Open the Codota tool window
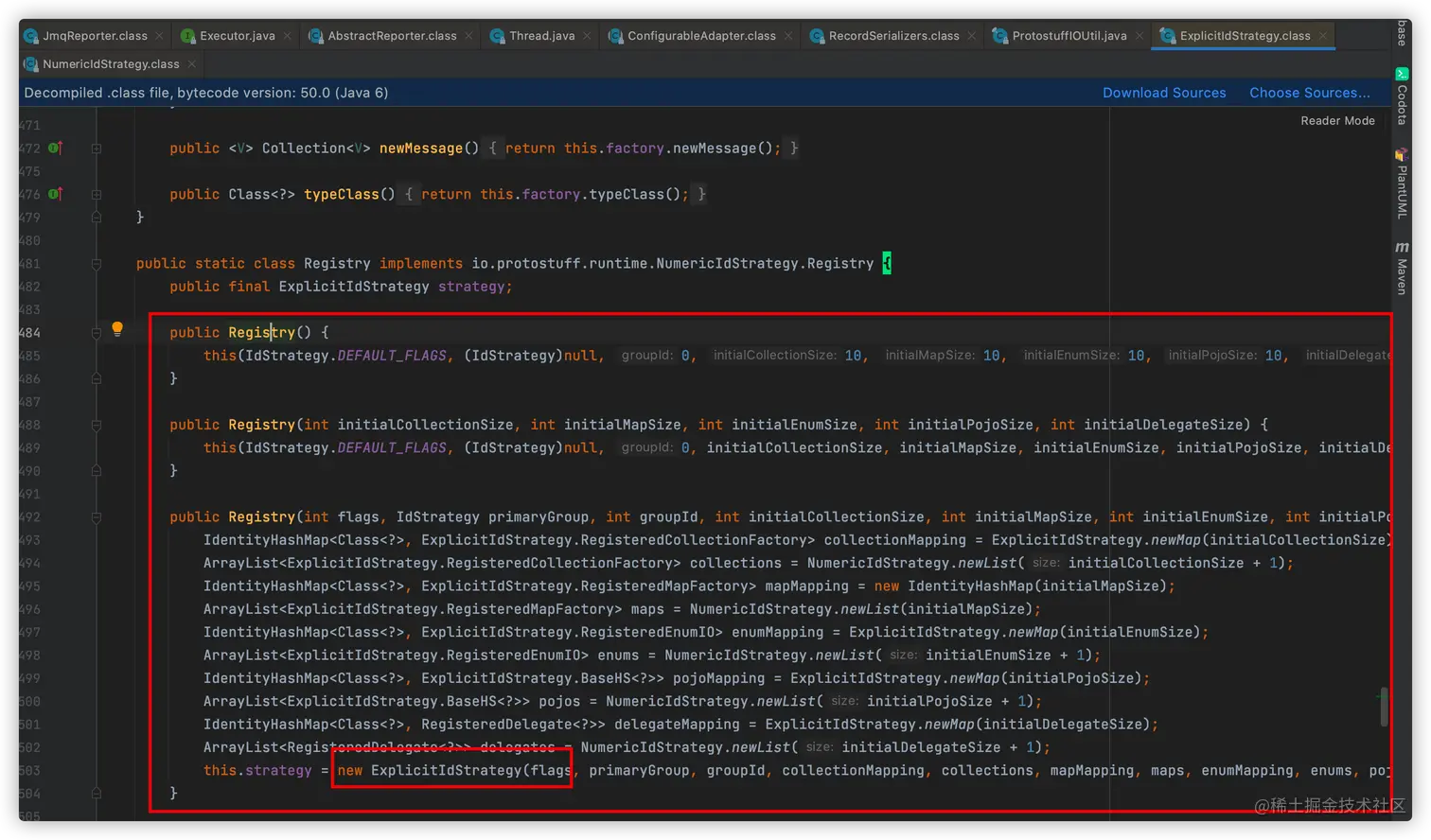 1402,96
